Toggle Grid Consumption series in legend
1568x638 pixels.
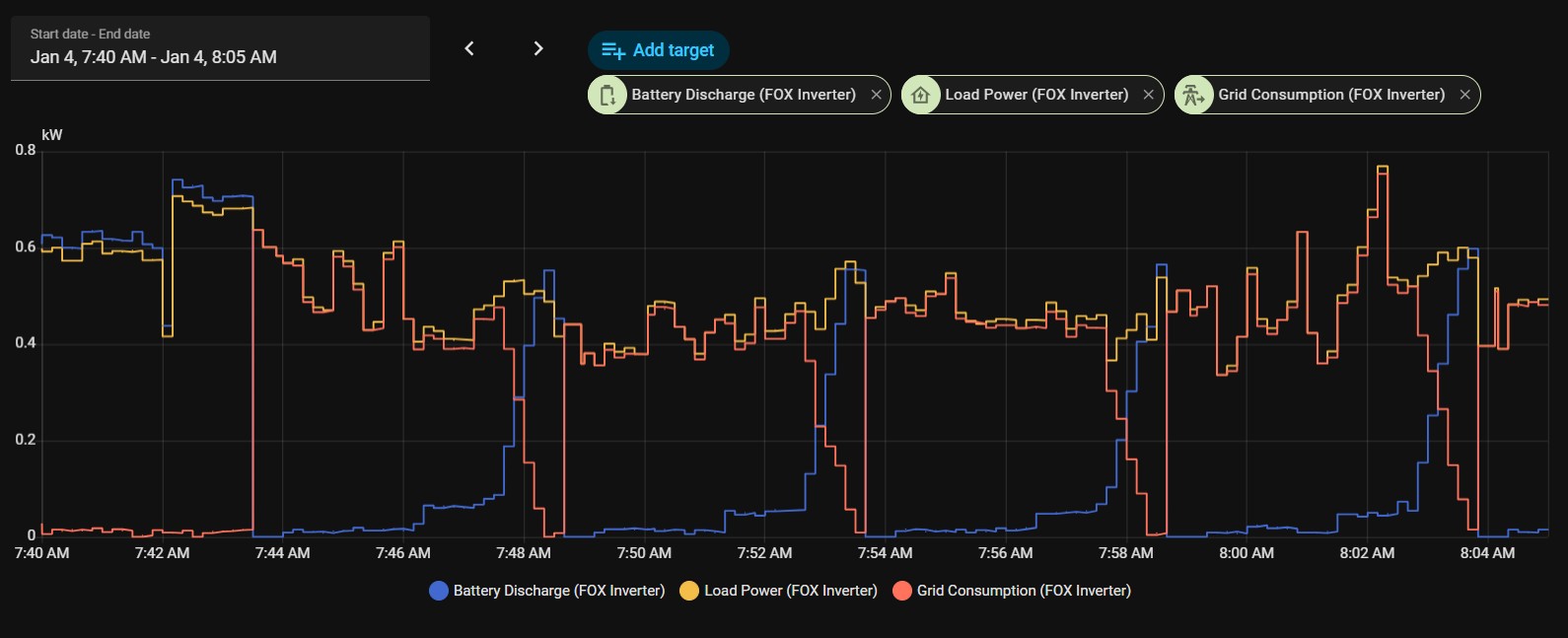[x=1024, y=591]
